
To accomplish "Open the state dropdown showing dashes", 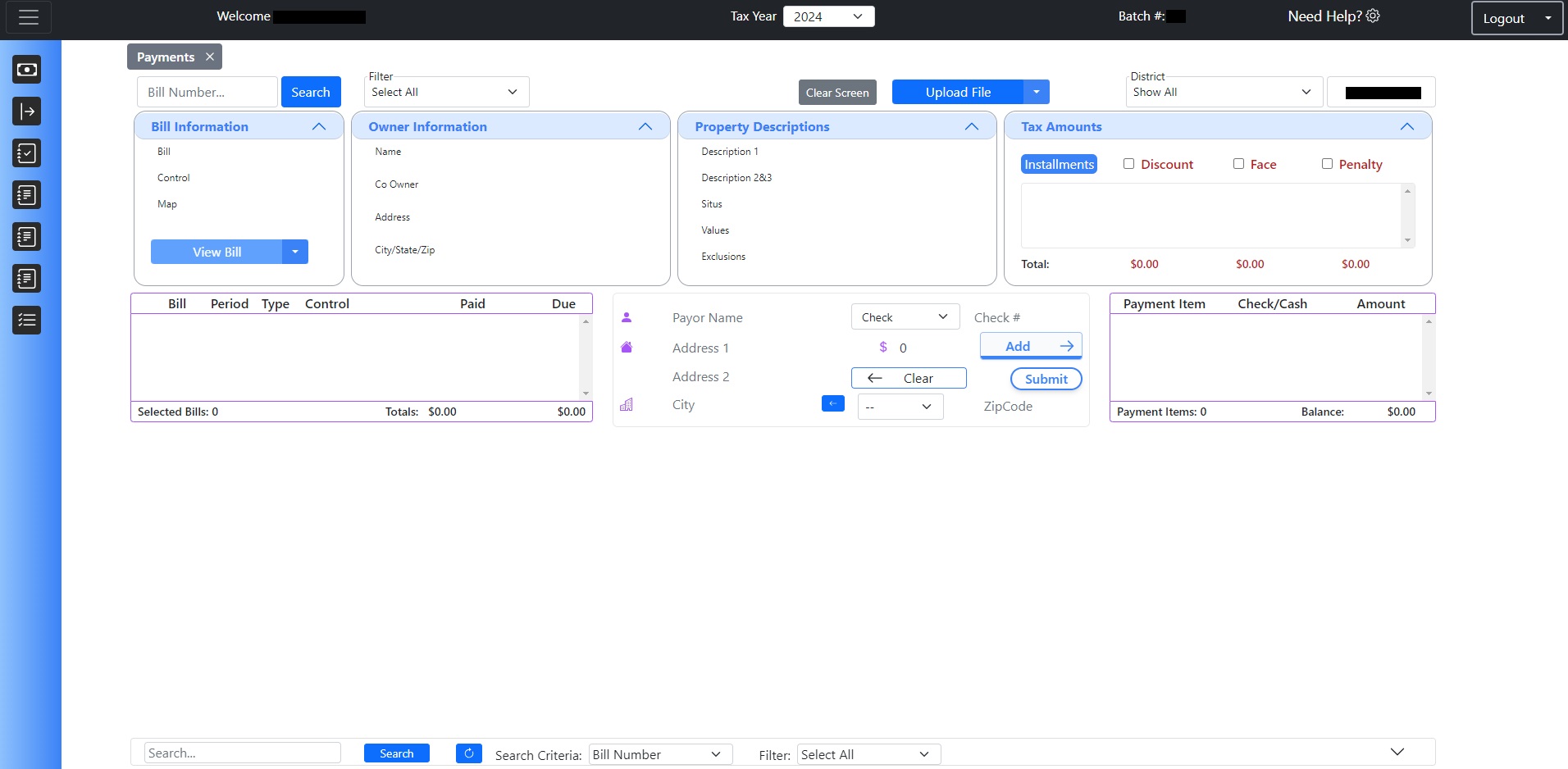I will click(x=900, y=407).
